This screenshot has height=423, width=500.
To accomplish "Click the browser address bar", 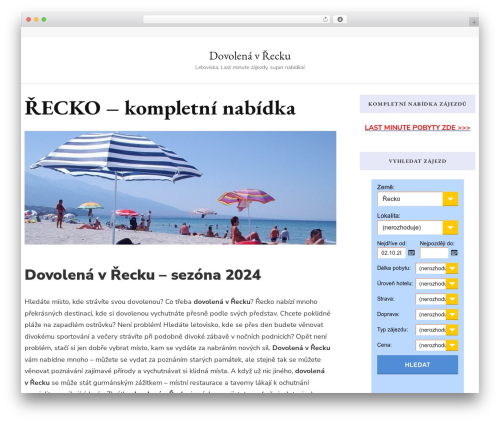I will [237, 20].
